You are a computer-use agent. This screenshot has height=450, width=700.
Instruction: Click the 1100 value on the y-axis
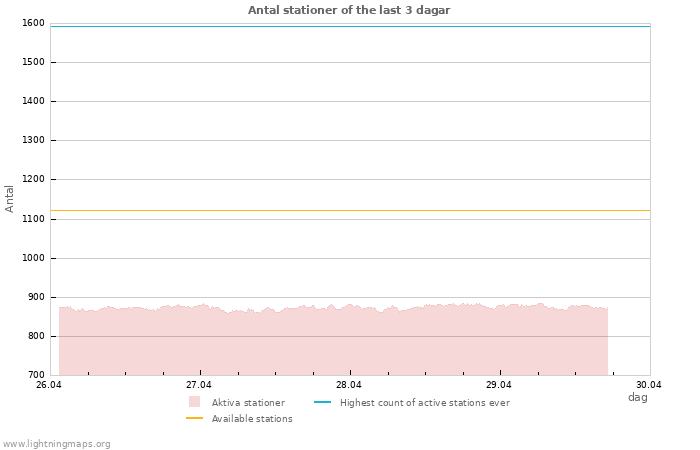point(33,219)
